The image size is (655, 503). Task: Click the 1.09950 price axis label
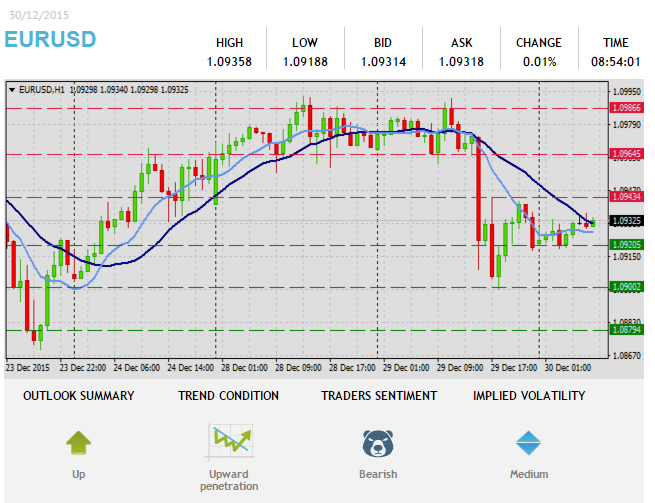(627, 91)
